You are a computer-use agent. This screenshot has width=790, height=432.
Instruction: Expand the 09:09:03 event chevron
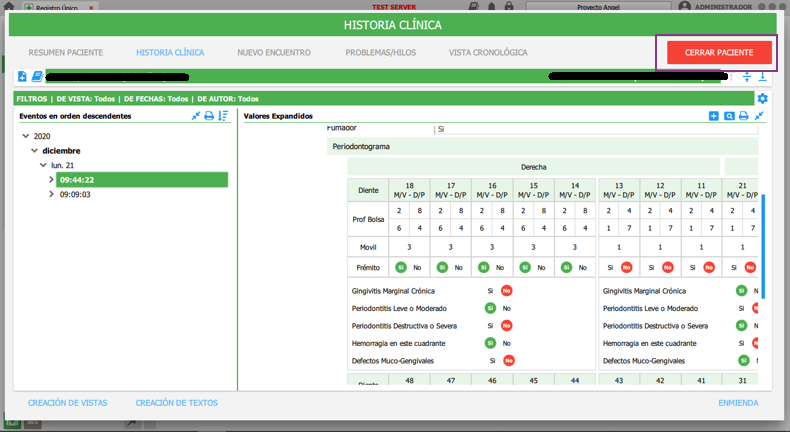coord(51,194)
